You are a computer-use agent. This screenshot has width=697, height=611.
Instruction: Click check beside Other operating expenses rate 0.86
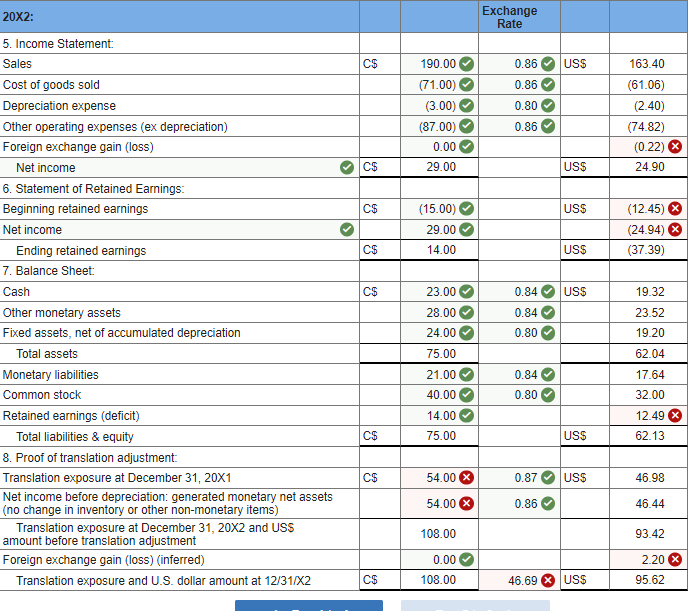[x=548, y=127]
